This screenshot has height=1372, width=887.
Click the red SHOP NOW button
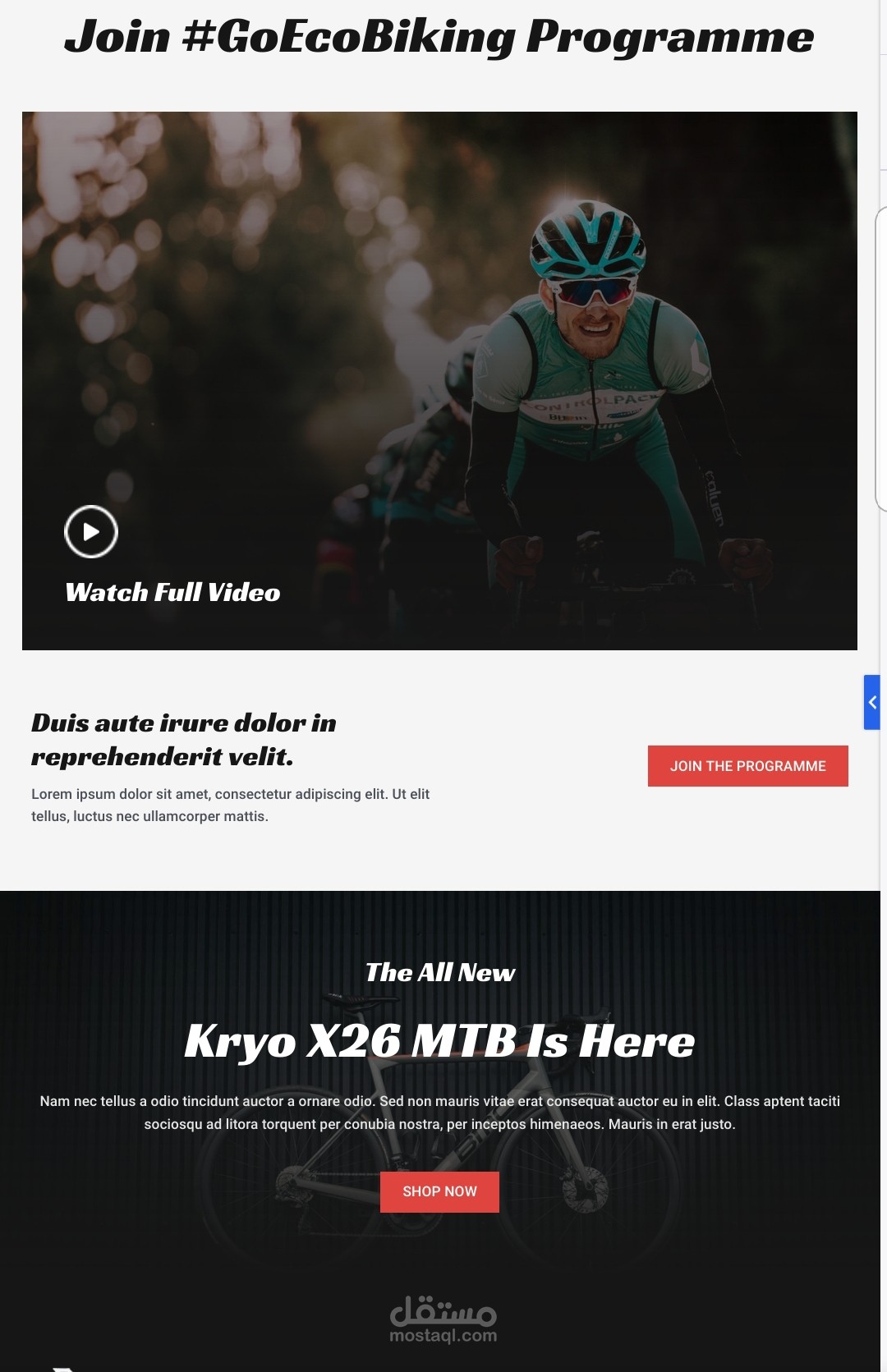[x=439, y=1191]
